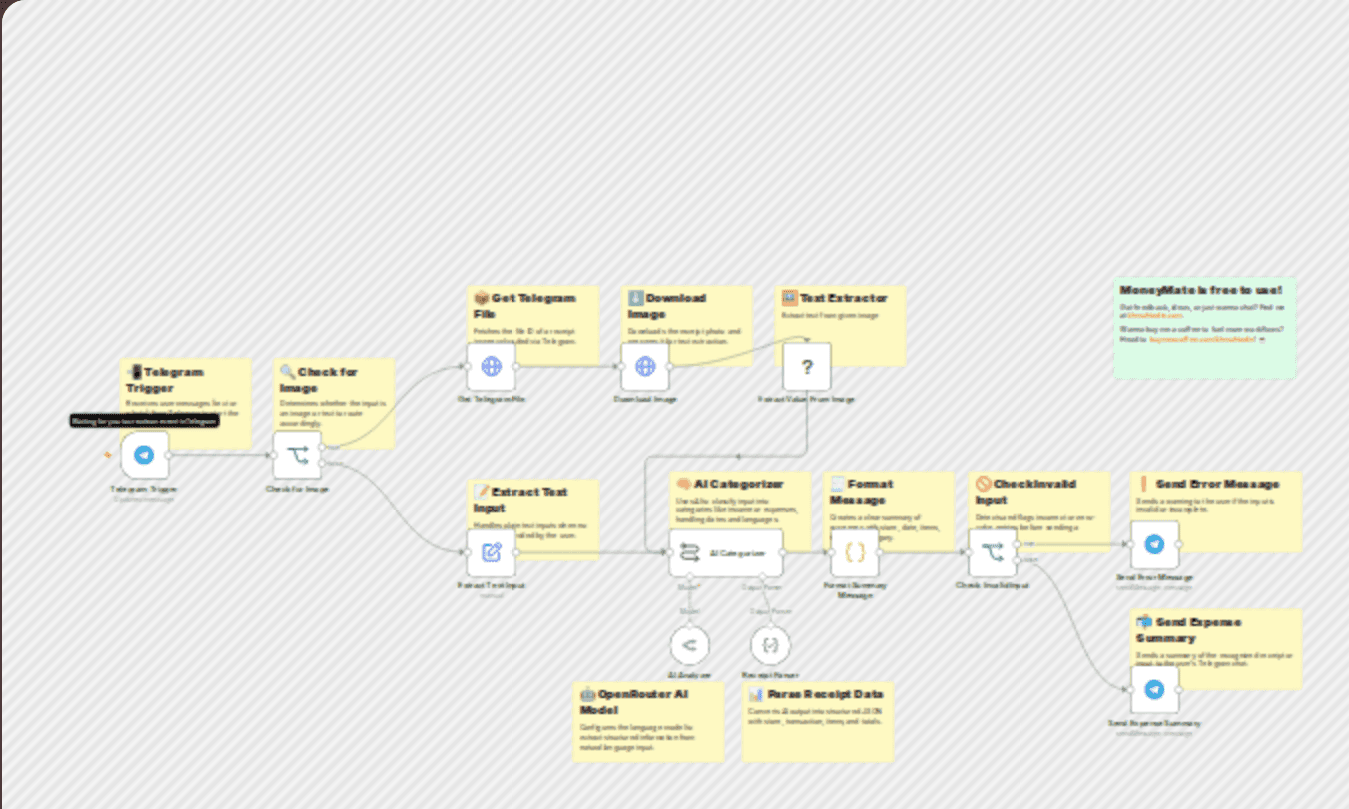The height and width of the screenshot is (809, 1349).
Task: Open the AI Categorizer chain node
Action: [726, 552]
